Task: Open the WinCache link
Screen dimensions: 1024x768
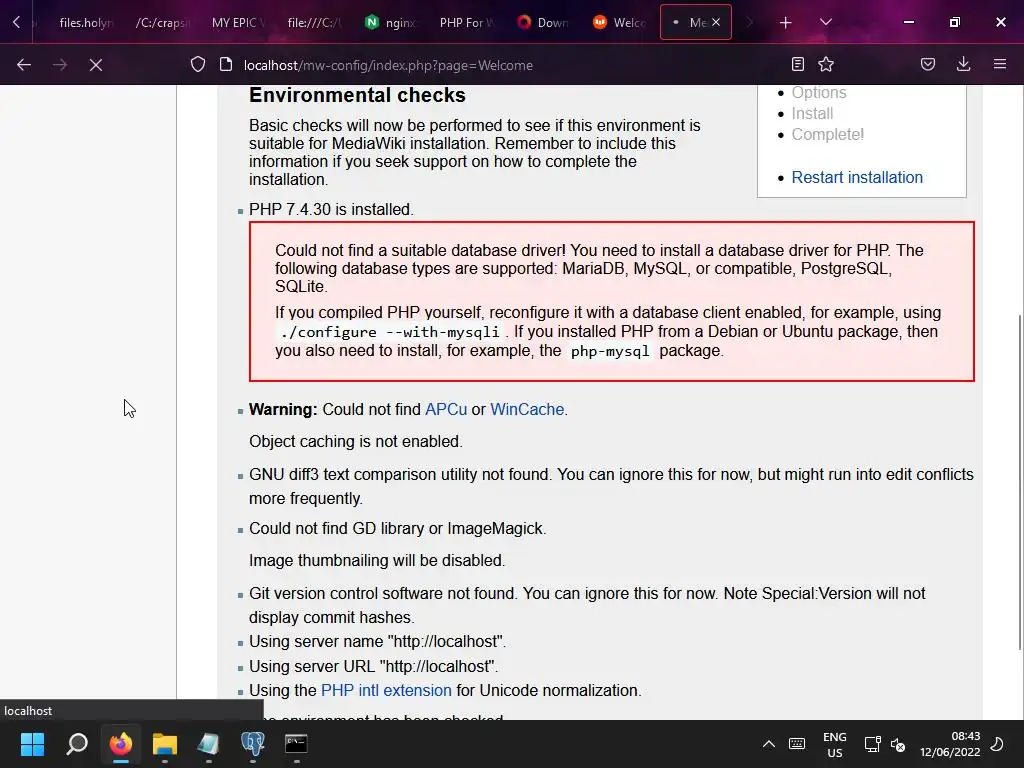Action: pyautogui.click(x=527, y=409)
